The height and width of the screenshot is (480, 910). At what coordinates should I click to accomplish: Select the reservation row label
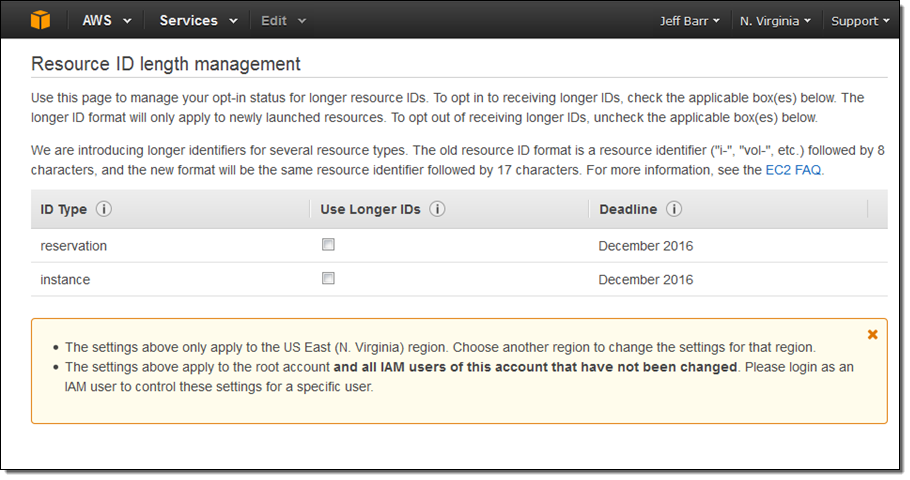[x=74, y=246]
